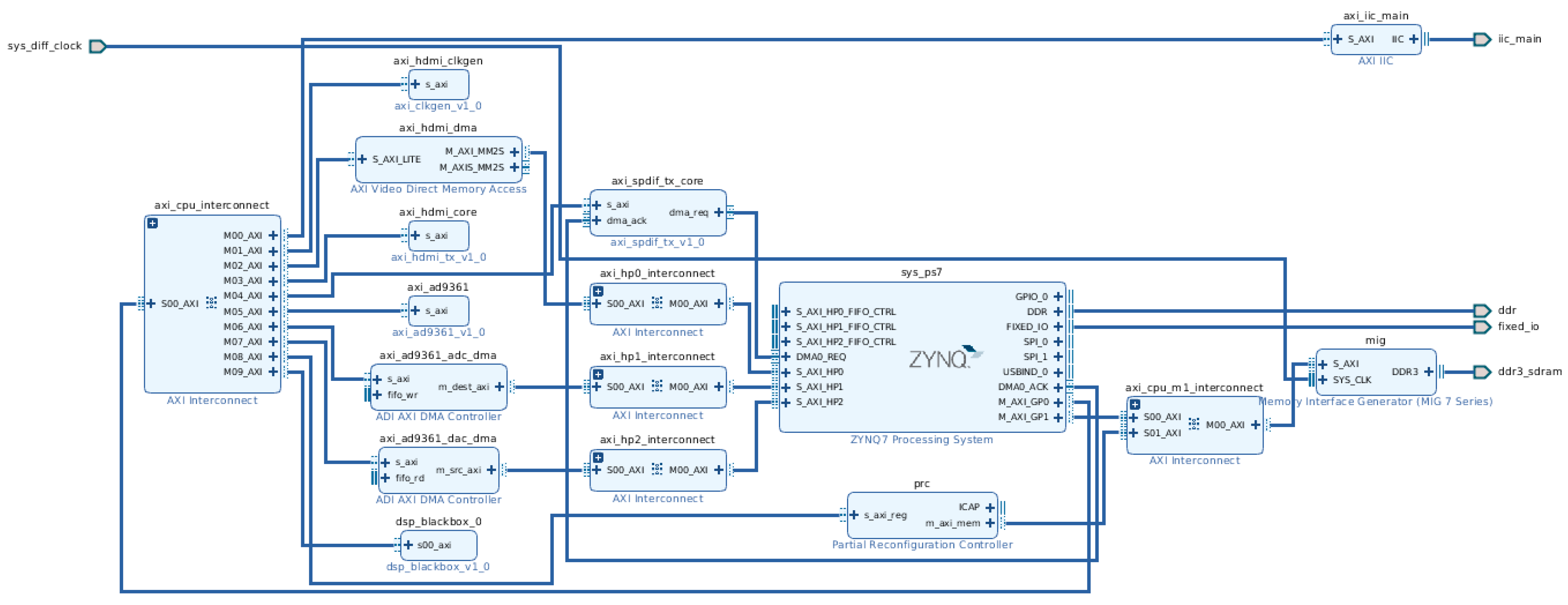The height and width of the screenshot is (605, 1568).
Task: Click the ZYNQ logo in sys_ps7
Action: [x=944, y=358]
